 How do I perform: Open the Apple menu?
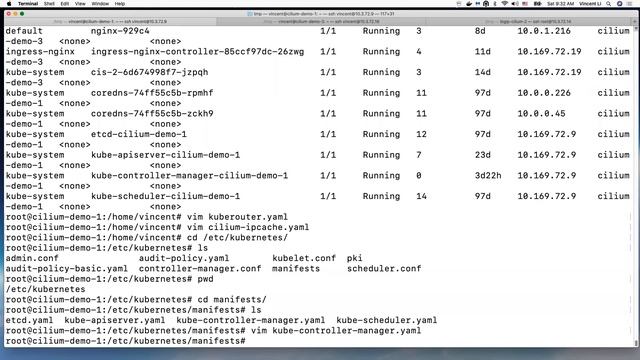(x=9, y=4)
